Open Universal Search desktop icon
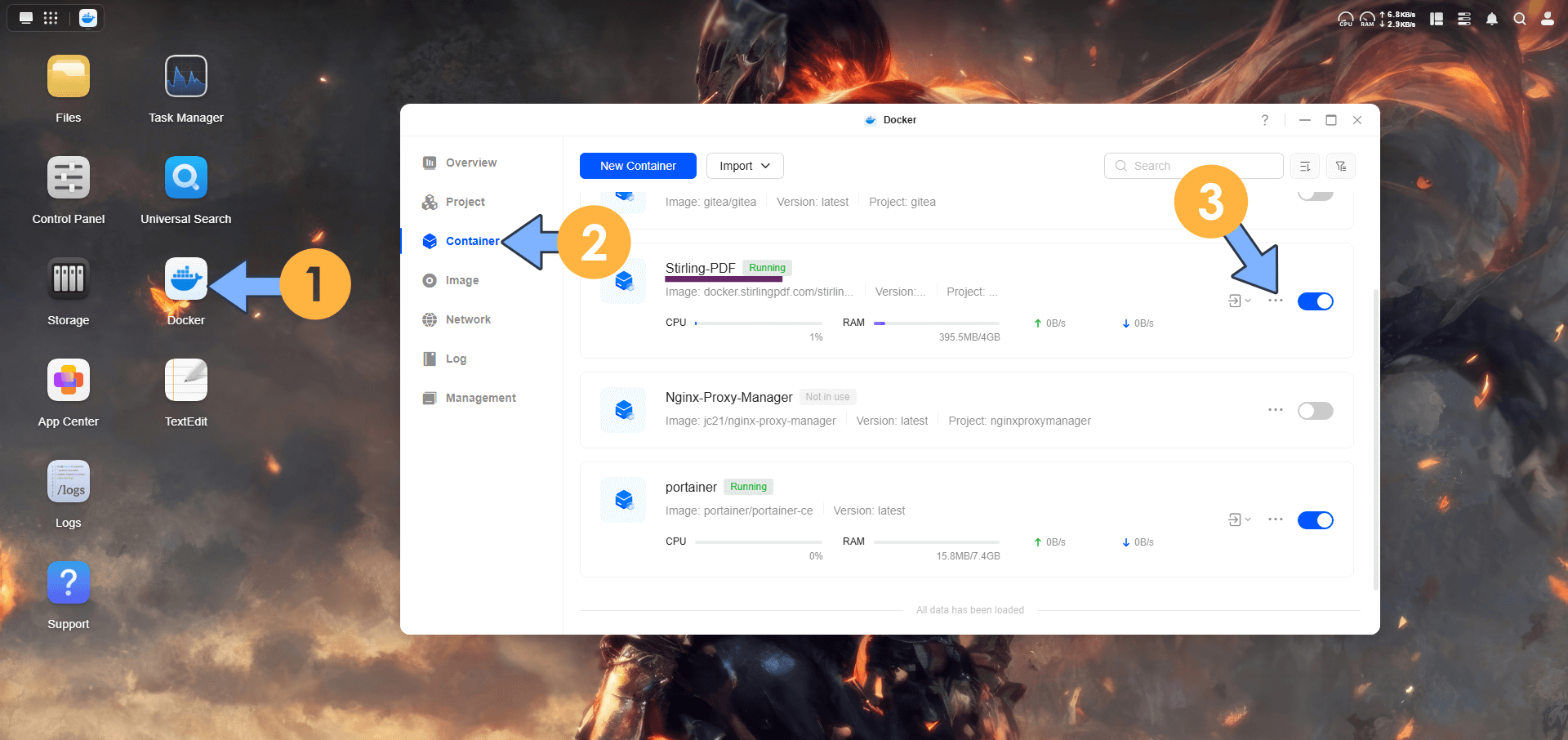Image resolution: width=1568 pixels, height=740 pixels. [186, 178]
